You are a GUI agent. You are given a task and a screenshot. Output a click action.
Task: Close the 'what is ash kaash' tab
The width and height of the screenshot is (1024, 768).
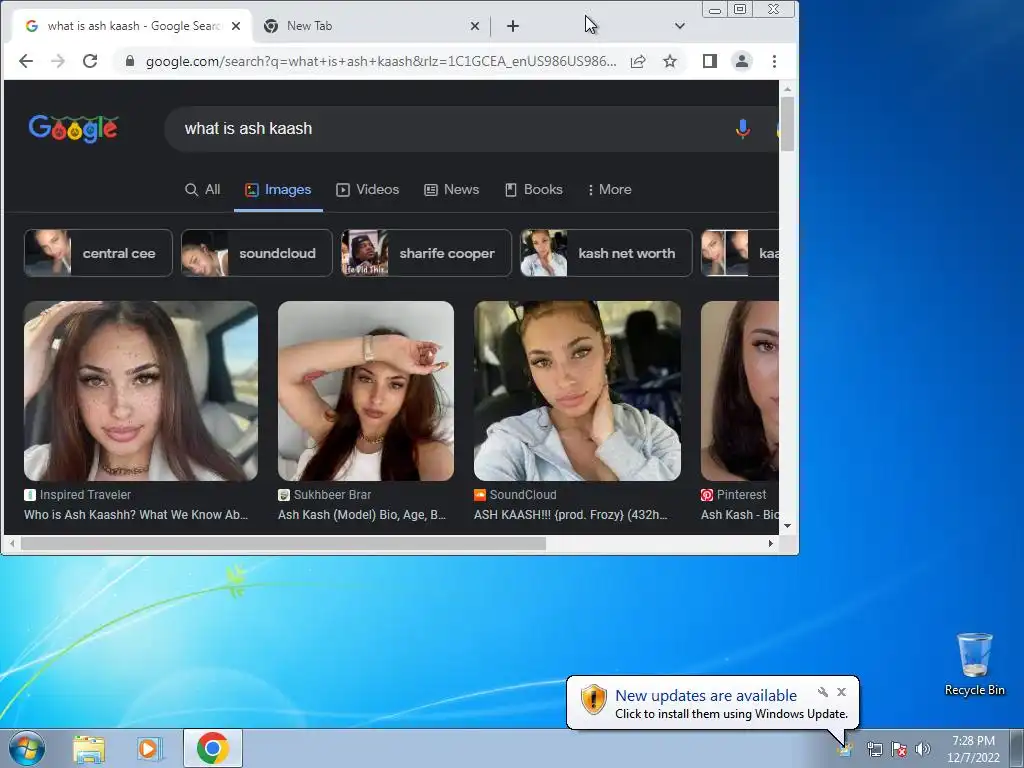click(x=236, y=26)
